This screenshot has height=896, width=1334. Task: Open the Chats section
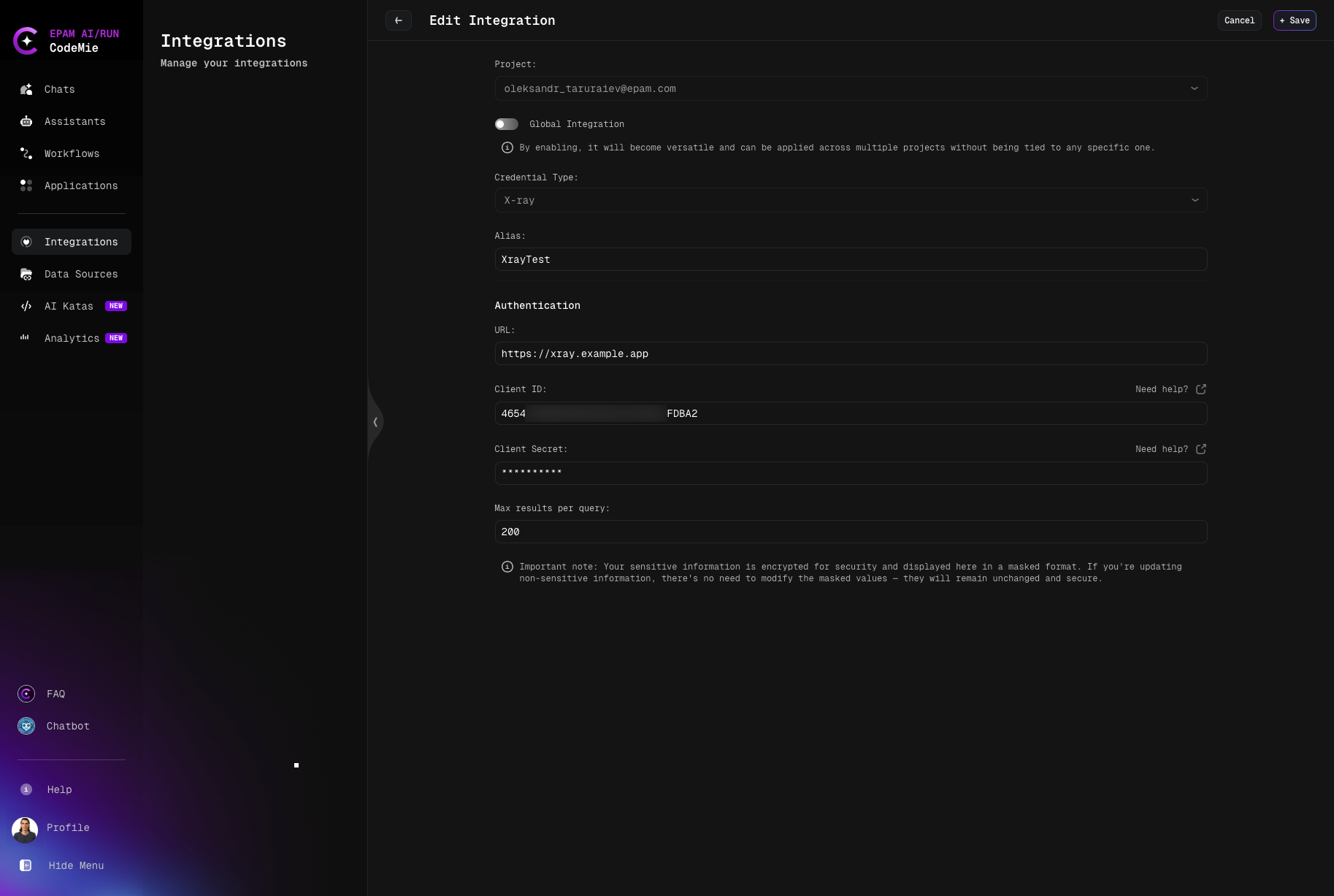click(x=58, y=89)
